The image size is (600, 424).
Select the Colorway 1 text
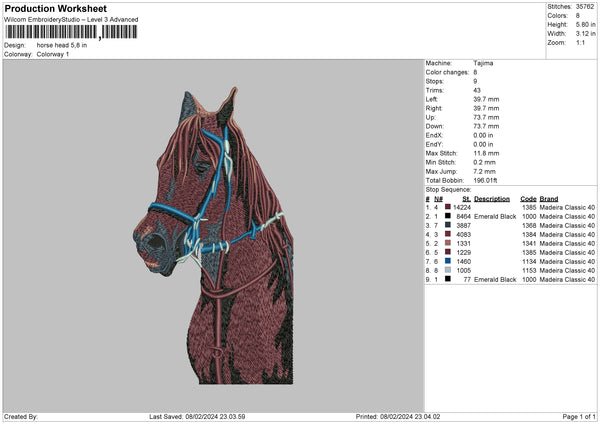click(53, 54)
